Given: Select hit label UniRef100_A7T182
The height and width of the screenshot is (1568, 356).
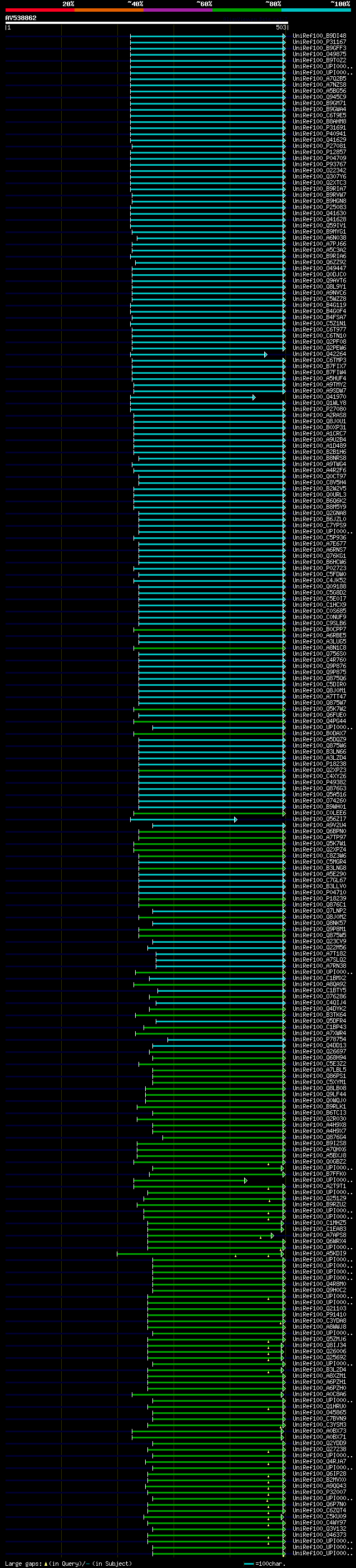Looking at the screenshot, I should click(319, 953).
